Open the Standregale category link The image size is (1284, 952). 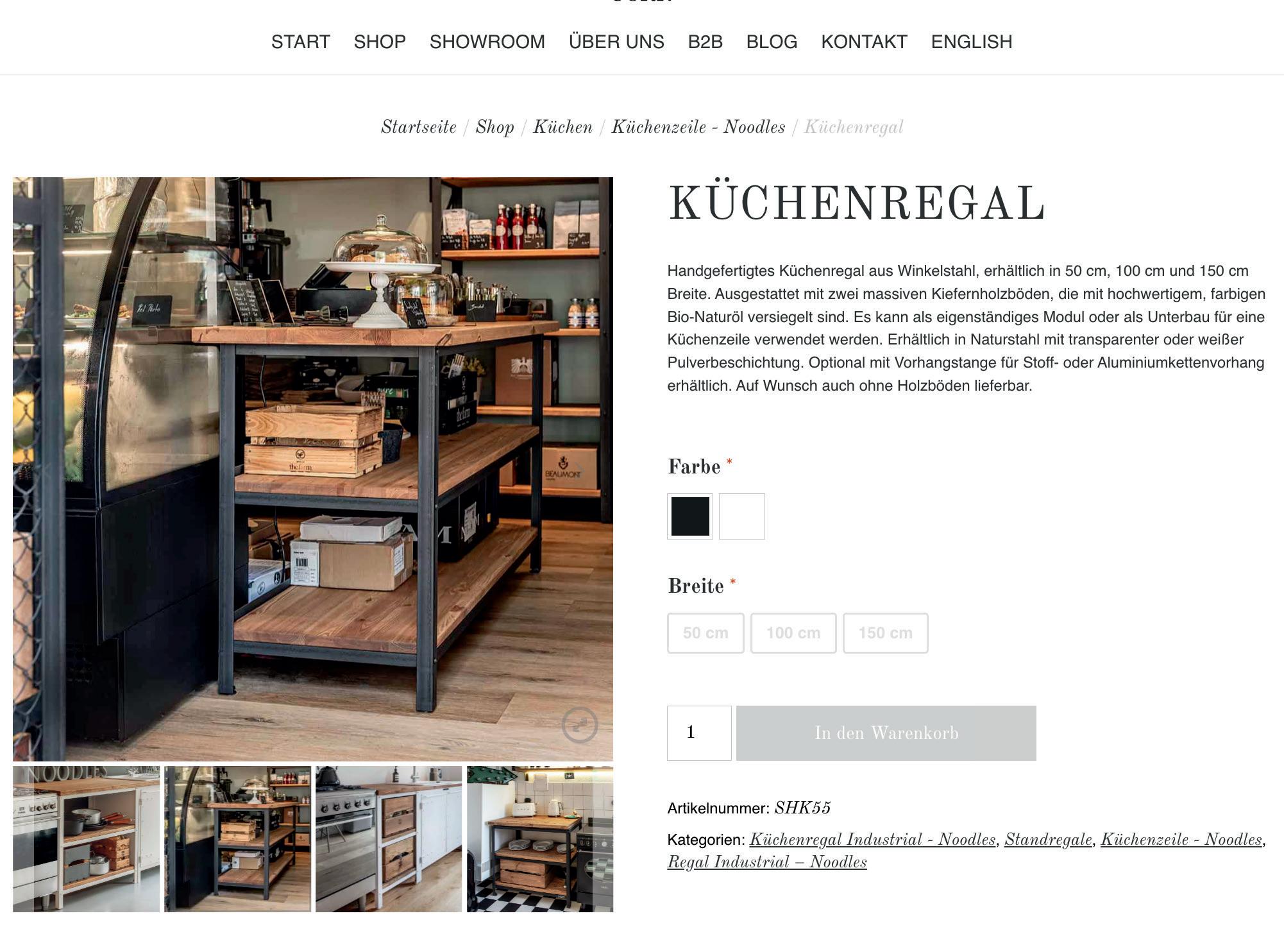coord(1048,840)
